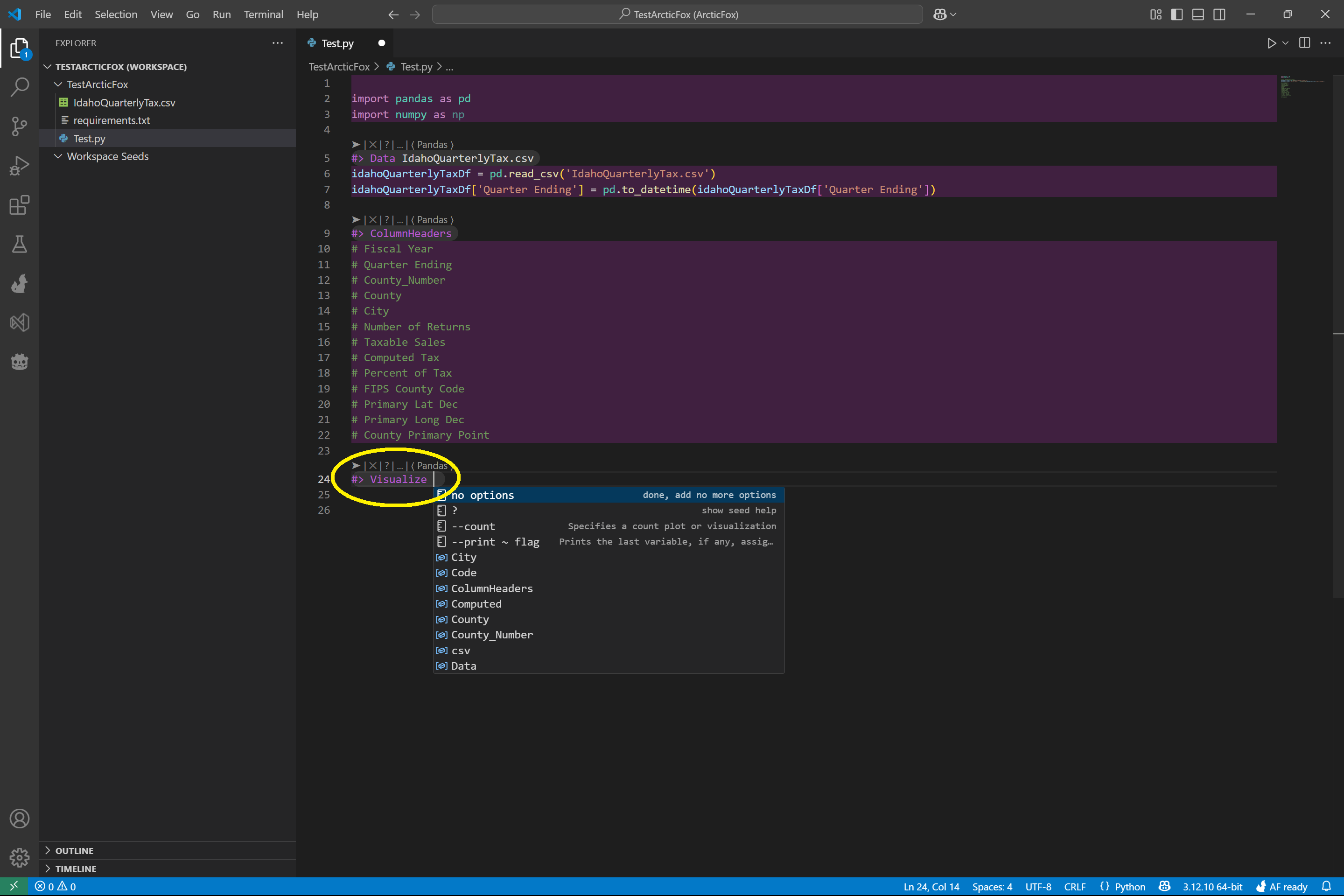Click the UTF-8 encoding selector
Image resolution: width=1344 pixels, height=896 pixels.
[1038, 886]
